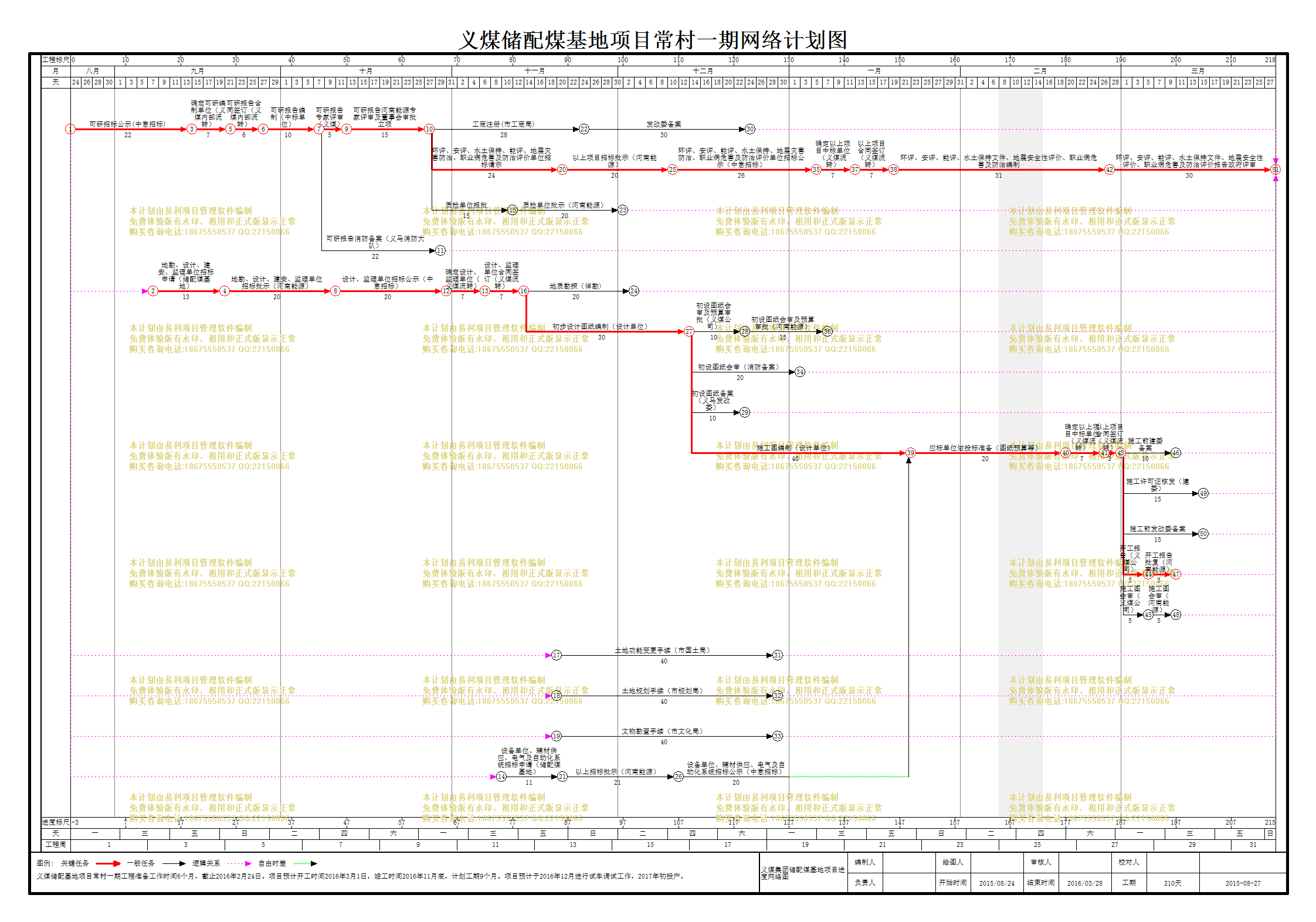
Task: Click task label 发改委备案
Action: tap(664, 124)
